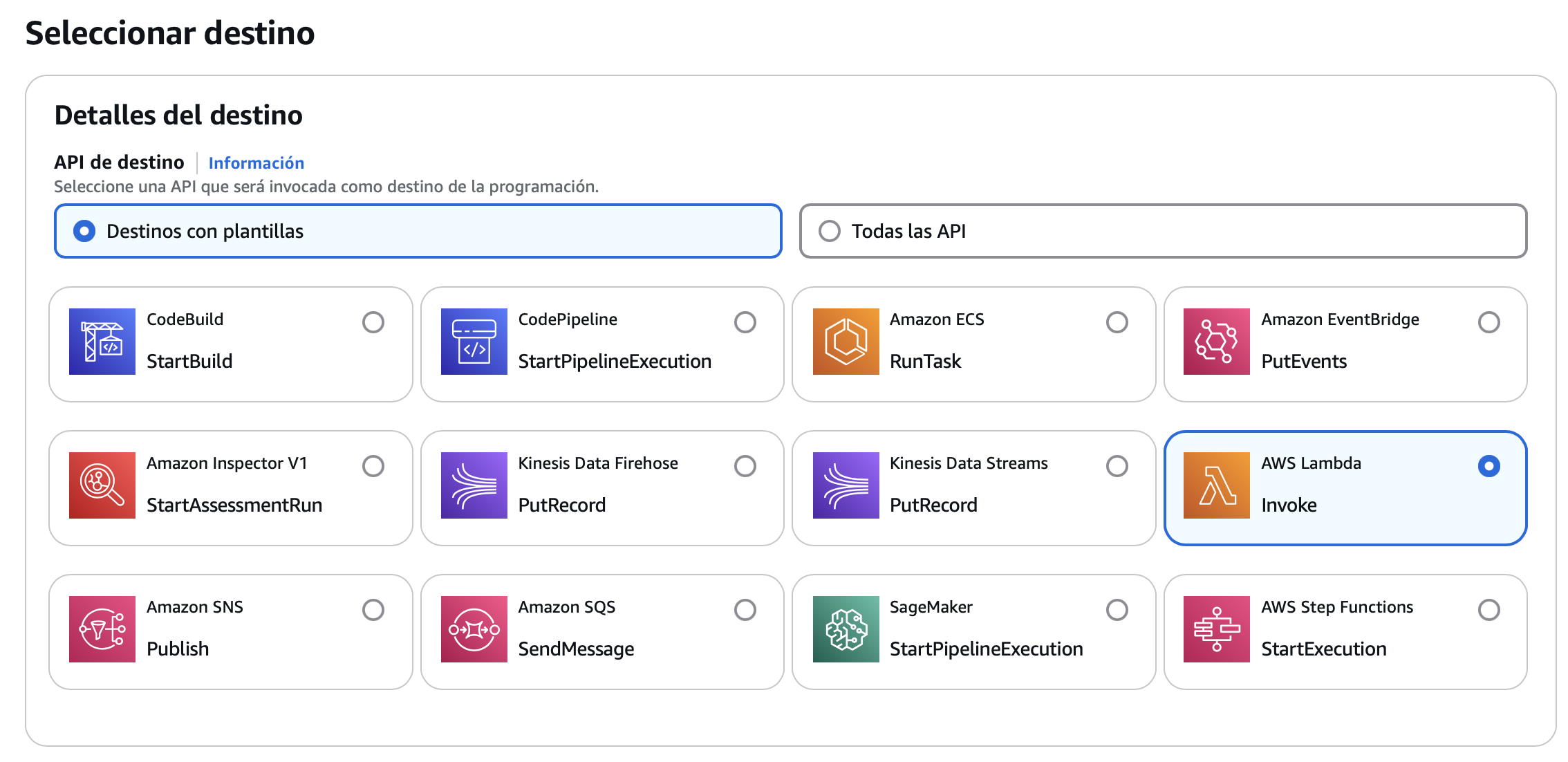Select the Amazon Inspector V1 radio button
Screen dimensions: 1568x762
(x=373, y=466)
